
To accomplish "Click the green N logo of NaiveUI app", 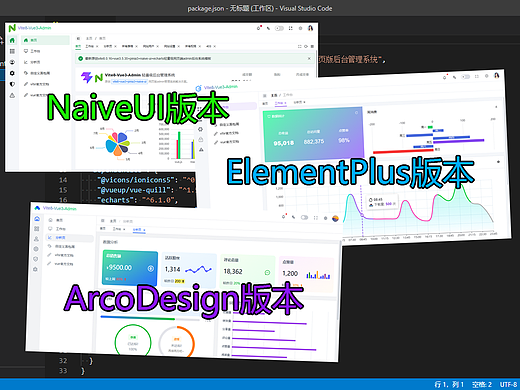I will pos(12,28).
